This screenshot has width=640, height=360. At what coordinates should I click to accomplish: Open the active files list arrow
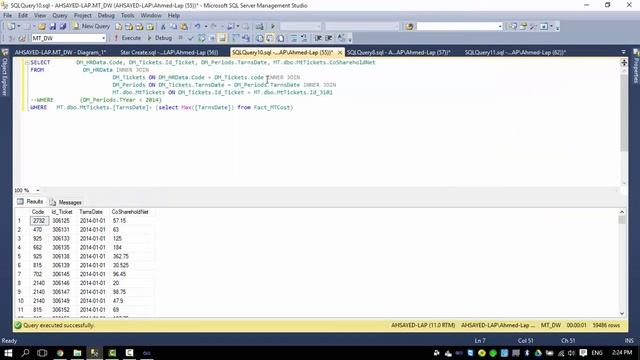[x=623, y=52]
